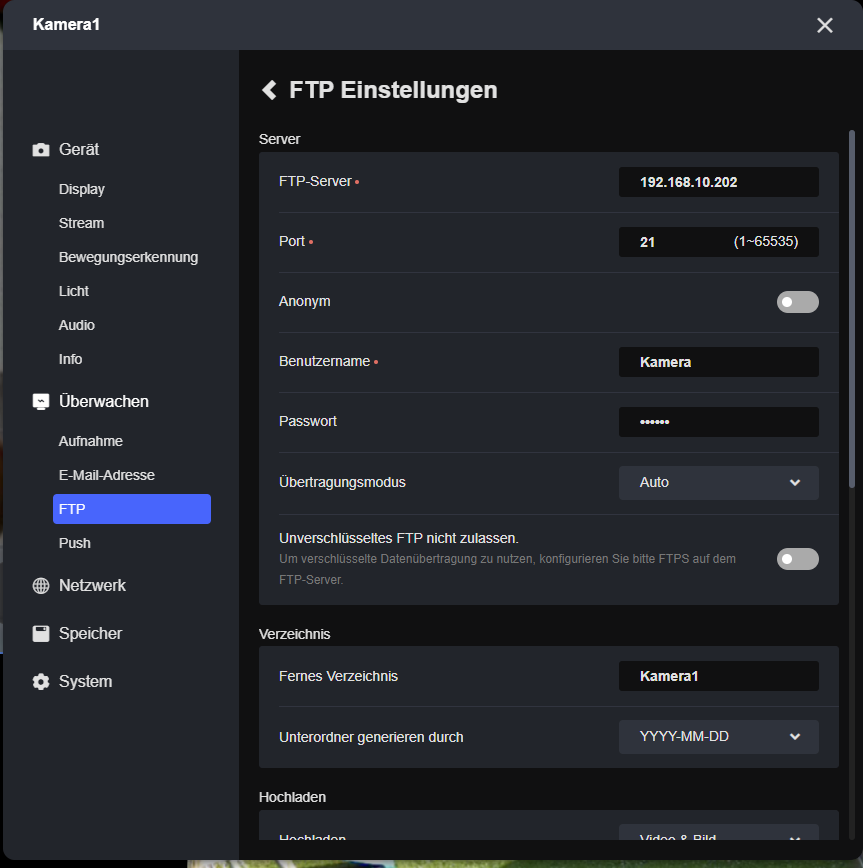863x868 pixels.
Task: Open the Push notification settings
Action: 75,543
